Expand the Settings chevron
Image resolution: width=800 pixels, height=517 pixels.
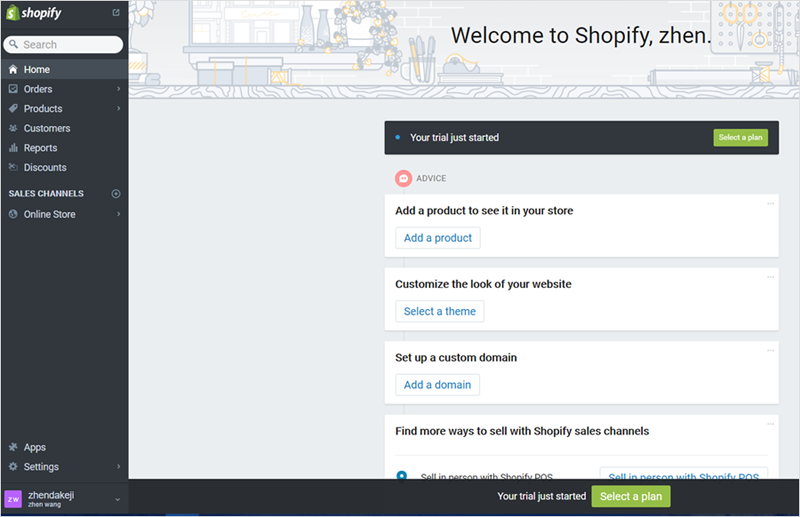tap(118, 466)
